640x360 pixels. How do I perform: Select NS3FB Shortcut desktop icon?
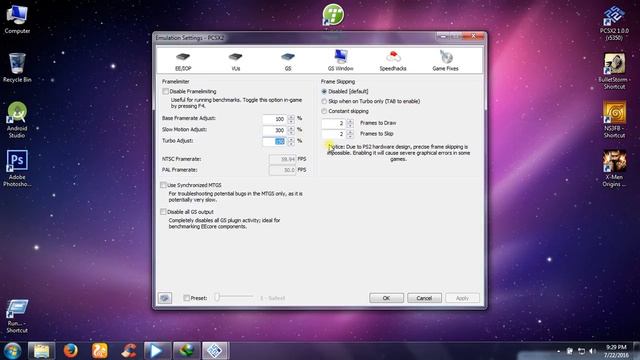pyautogui.click(x=614, y=120)
